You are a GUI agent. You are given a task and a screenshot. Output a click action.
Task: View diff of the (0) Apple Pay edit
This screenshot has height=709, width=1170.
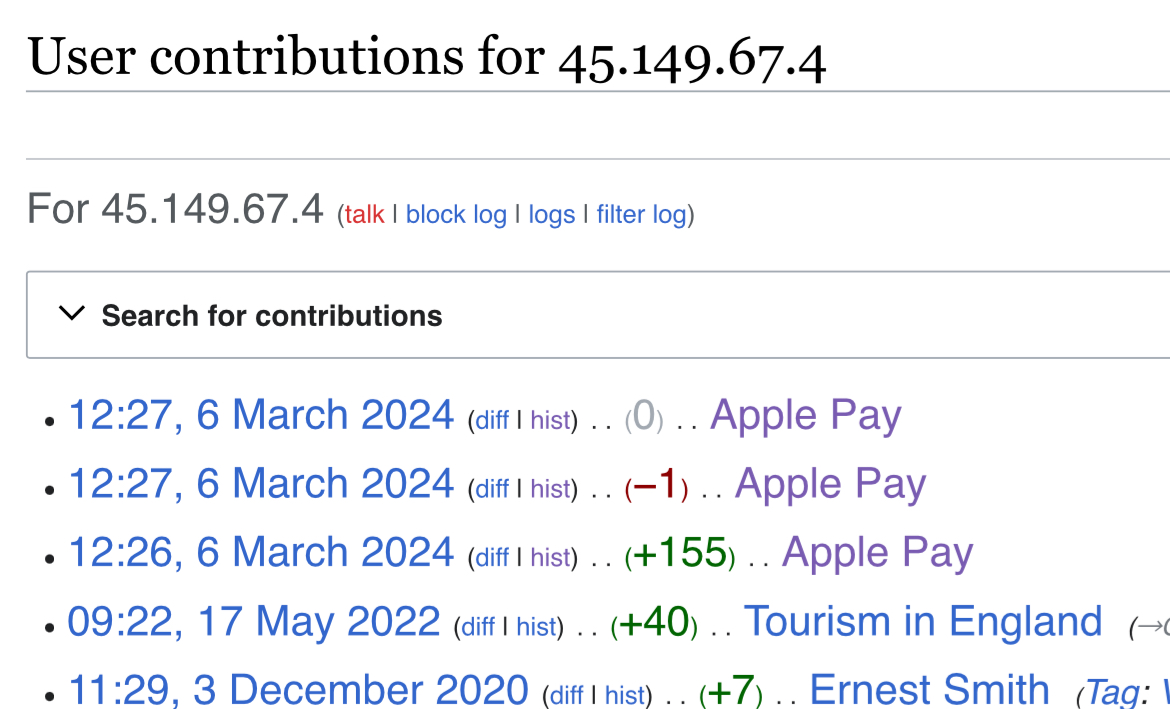(x=492, y=421)
